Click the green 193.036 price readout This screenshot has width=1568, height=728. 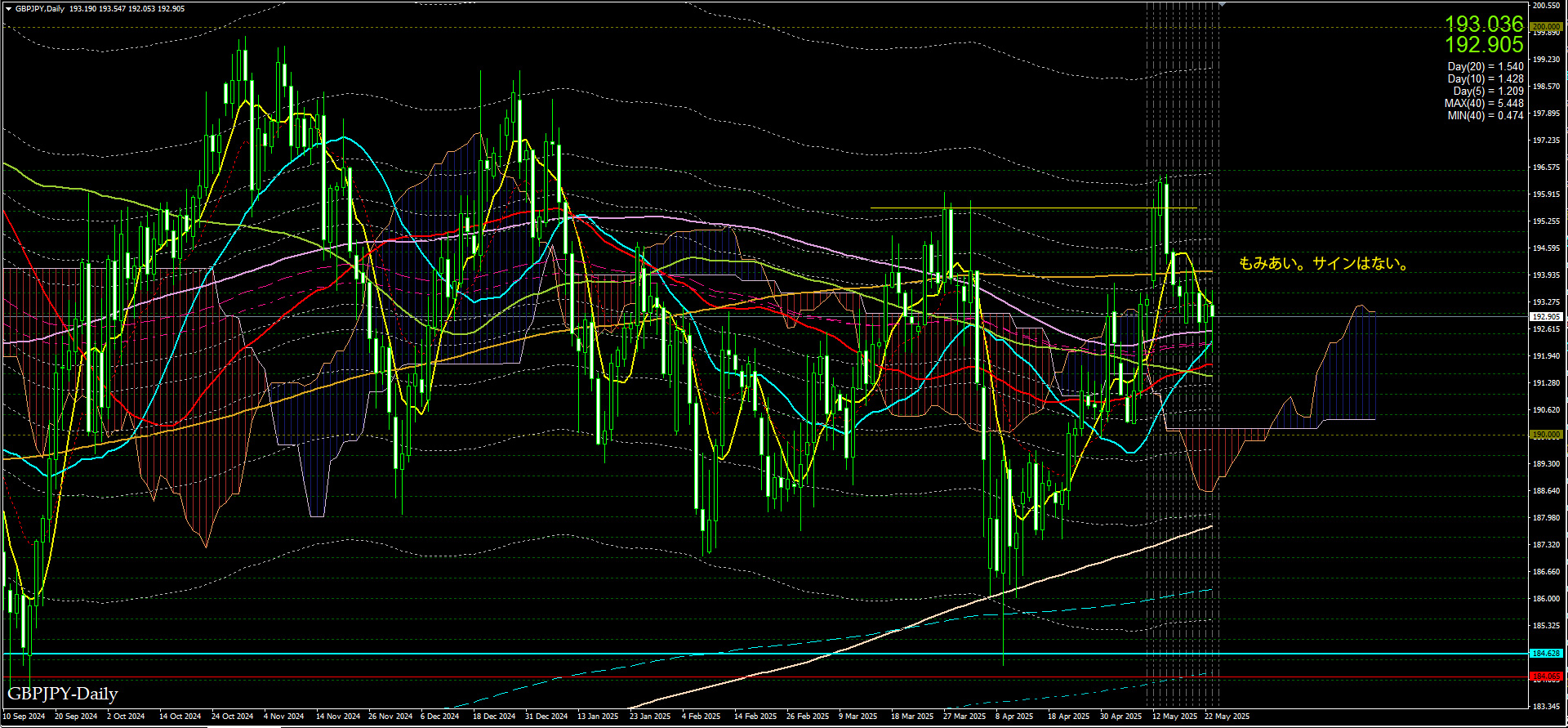(1484, 24)
